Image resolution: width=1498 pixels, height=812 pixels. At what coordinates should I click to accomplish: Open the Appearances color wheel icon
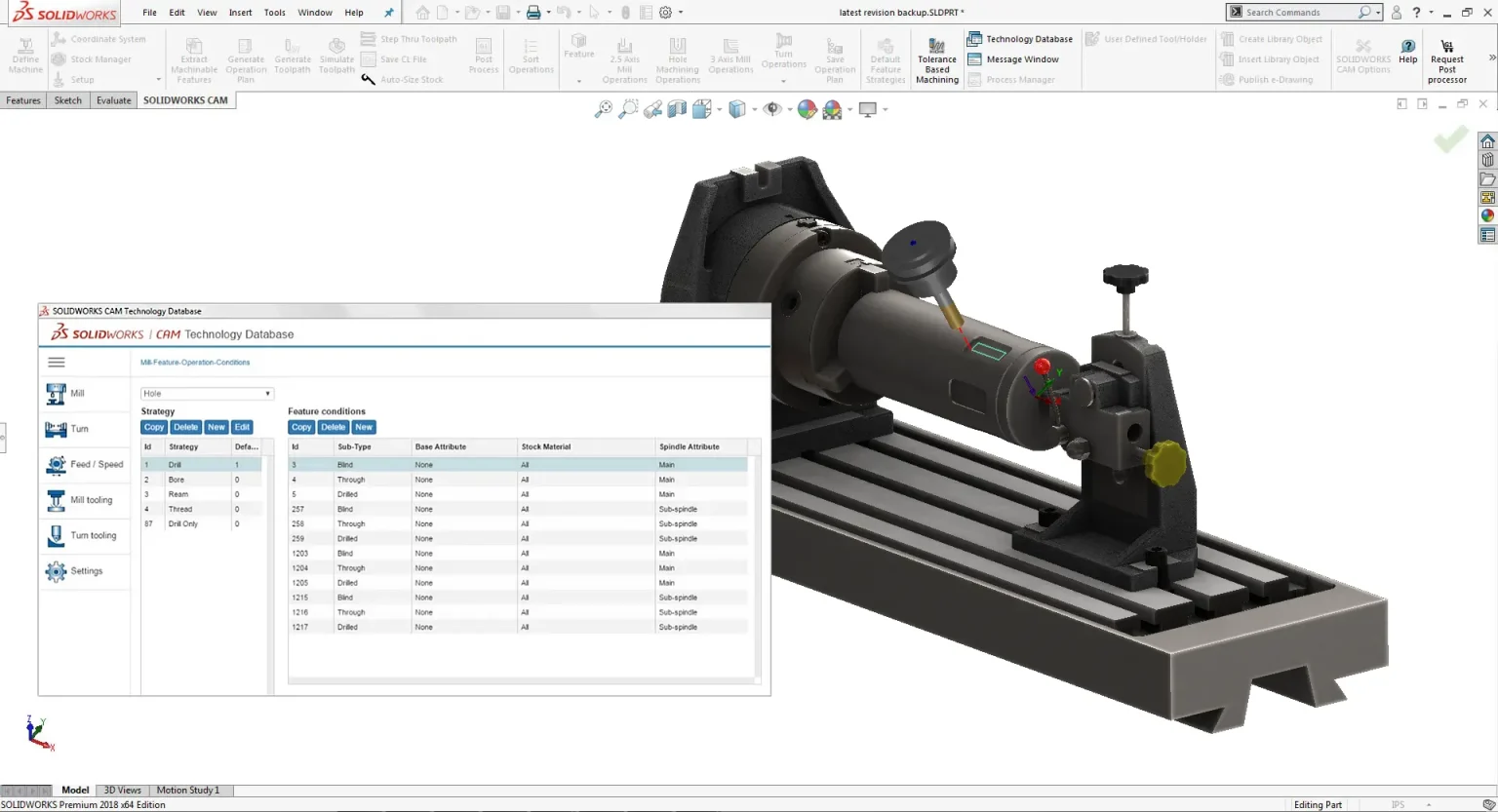1487,216
